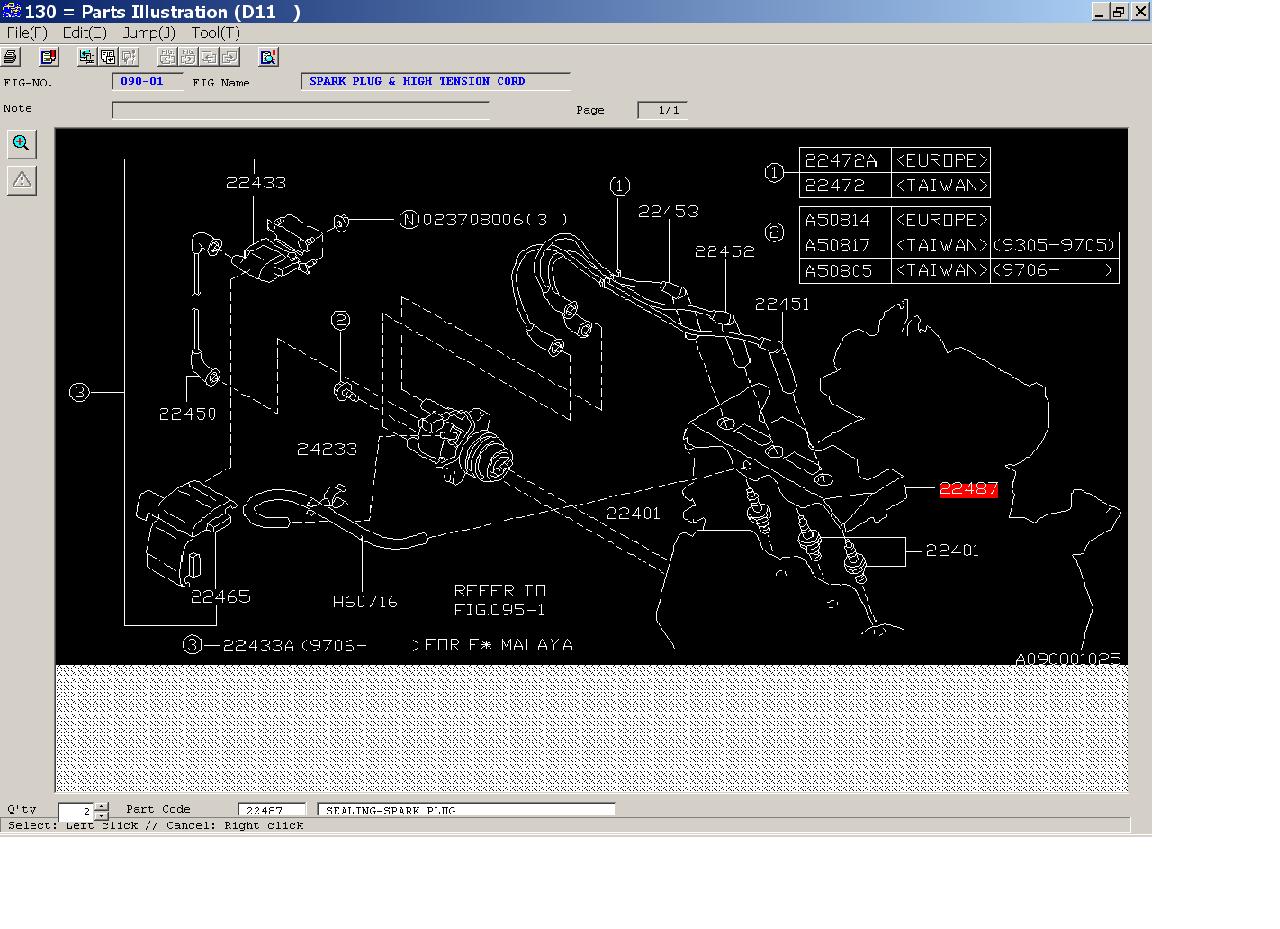The width and height of the screenshot is (1280, 929).
Task: Select part number 22401 near the distributor
Action: coord(634,513)
